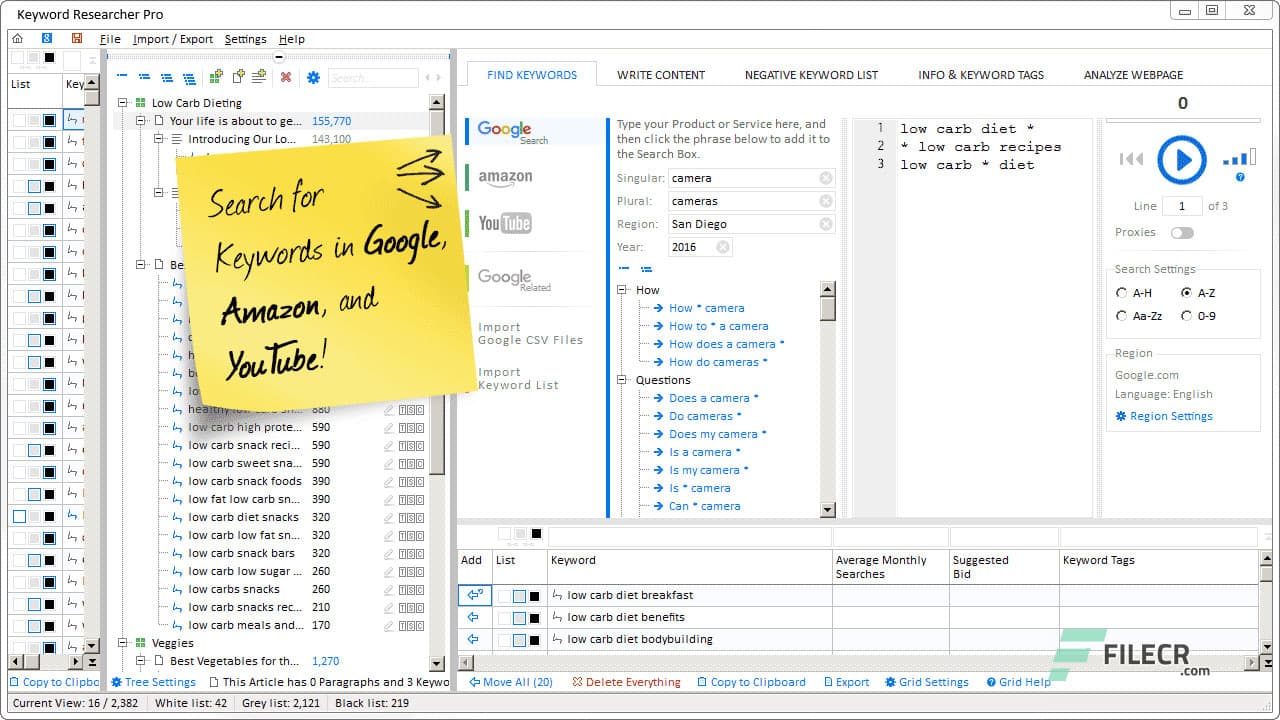Select the Amazon source icon
This screenshot has height=720, width=1280.
(x=508, y=178)
